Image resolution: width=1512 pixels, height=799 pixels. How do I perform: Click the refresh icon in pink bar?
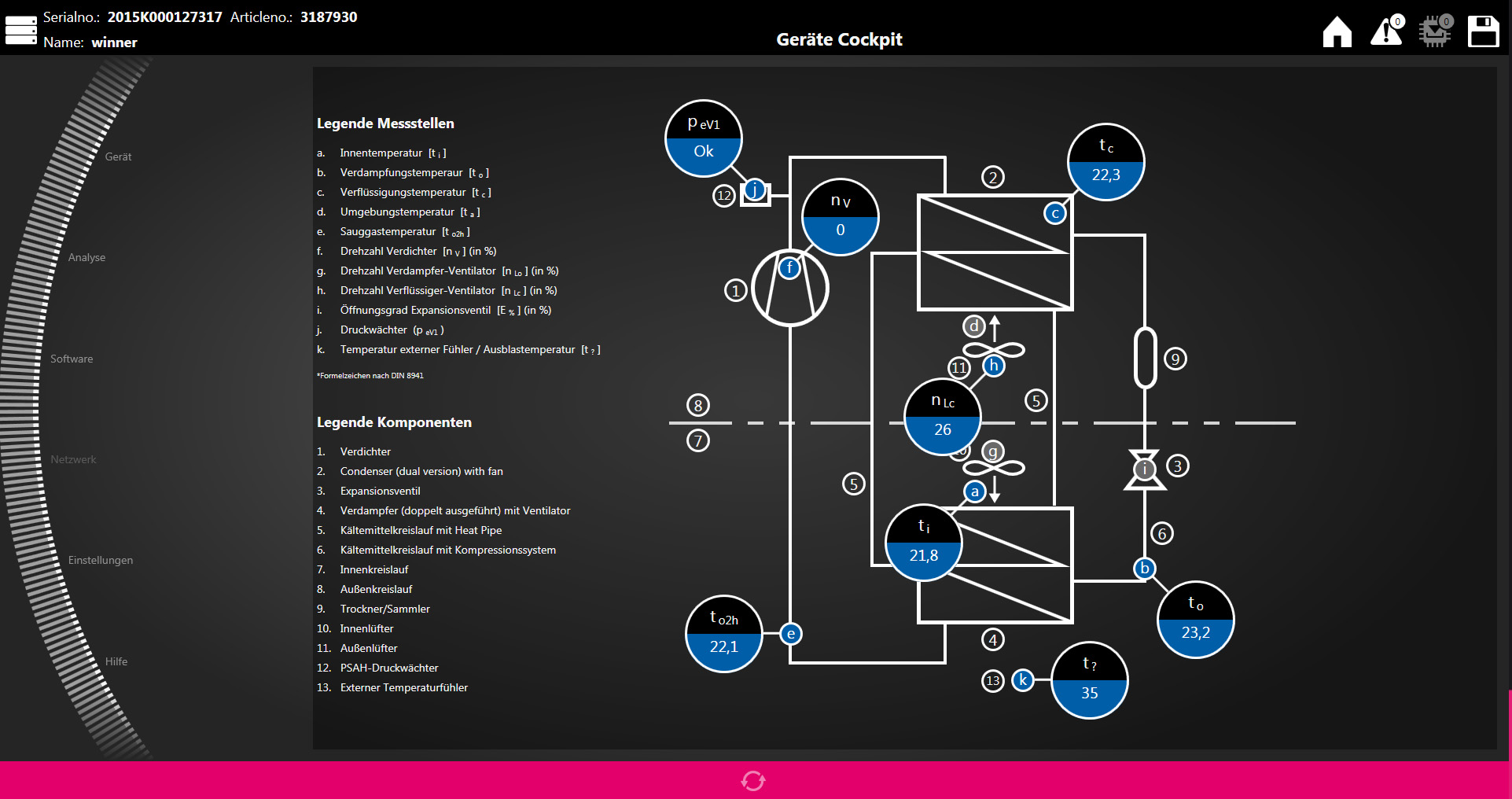[x=753, y=780]
